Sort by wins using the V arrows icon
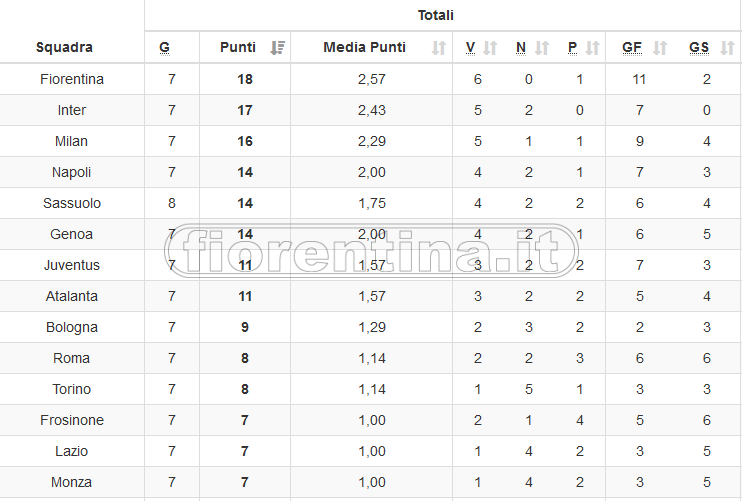This screenshot has width=742, height=501. [490, 47]
